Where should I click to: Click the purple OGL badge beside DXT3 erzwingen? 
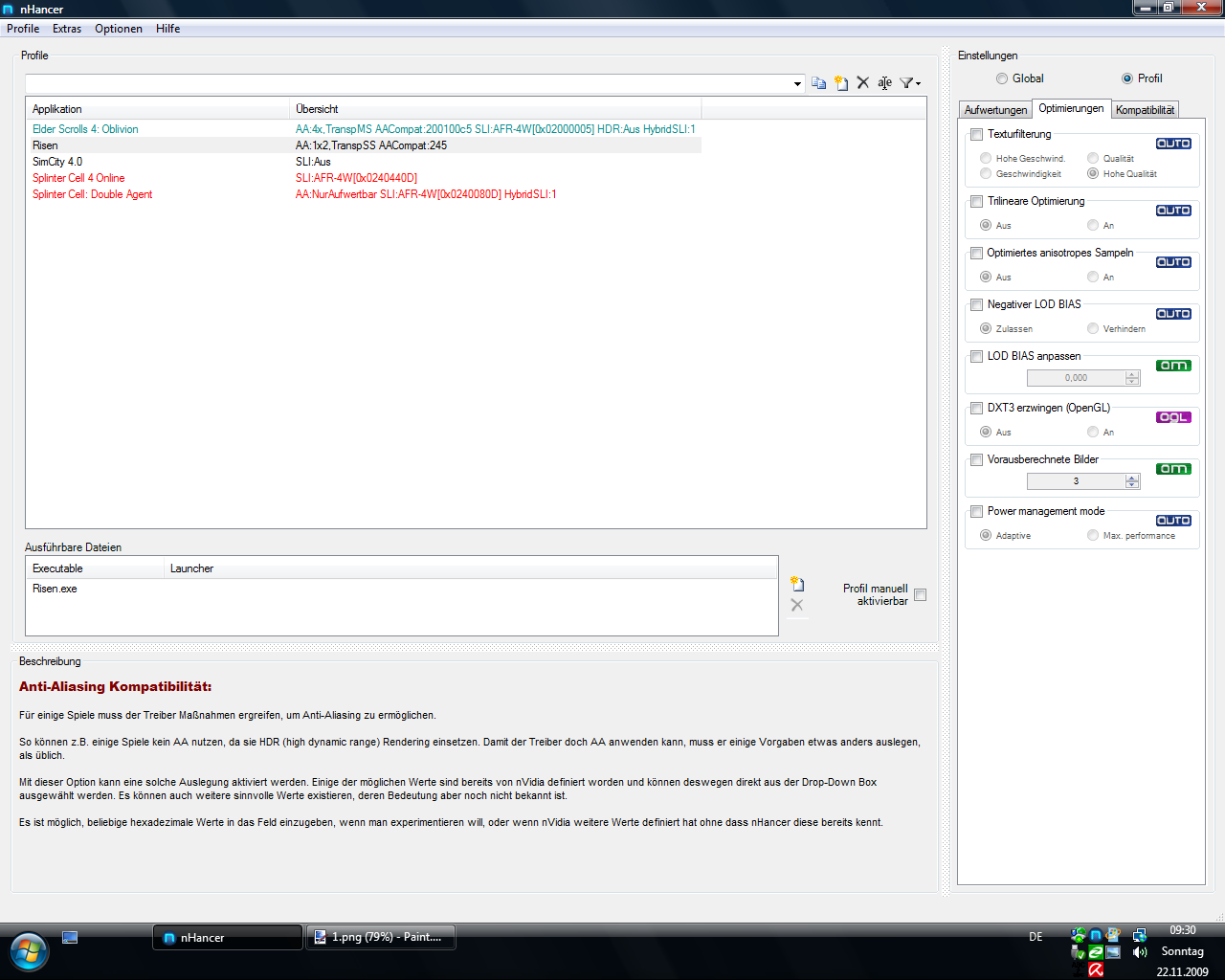pos(1173,417)
